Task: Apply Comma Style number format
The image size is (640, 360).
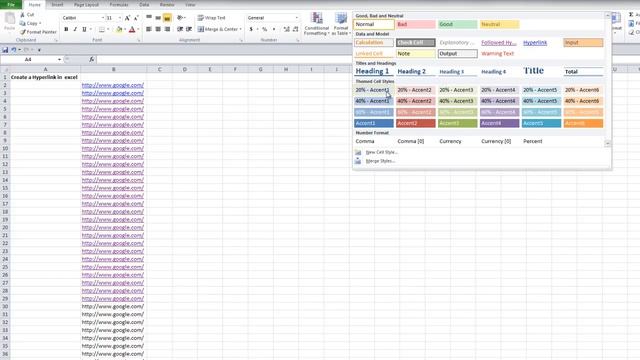Action: pyautogui.click(x=273, y=29)
